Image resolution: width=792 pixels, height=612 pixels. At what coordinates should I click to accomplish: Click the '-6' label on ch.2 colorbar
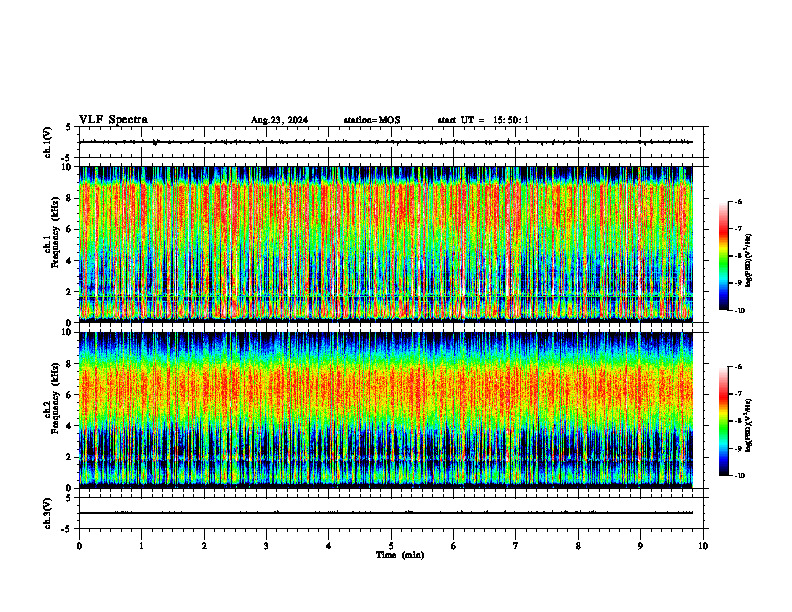pos(738,367)
